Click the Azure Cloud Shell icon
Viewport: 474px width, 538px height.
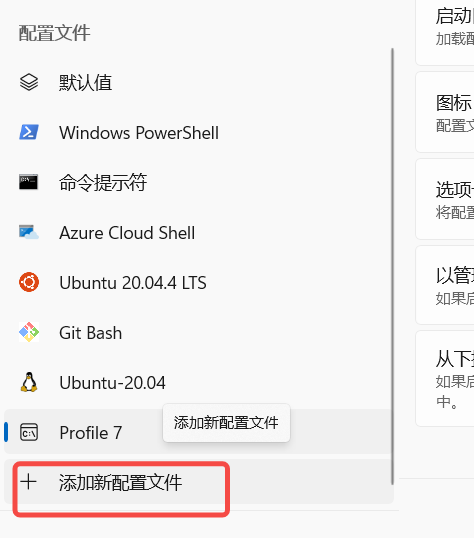tap(29, 232)
